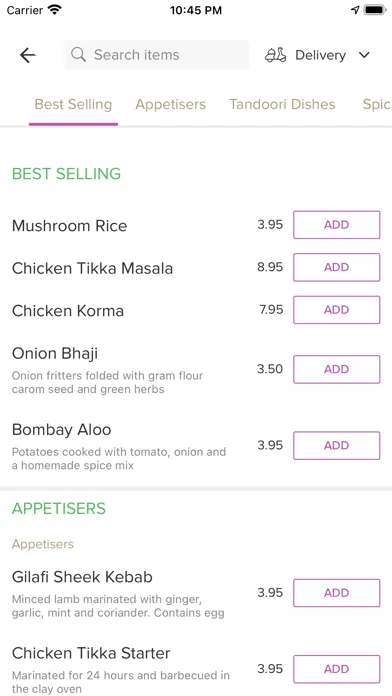Select the Tandoori Dishes tab
Viewport: 392px width, 696px height.
(x=282, y=104)
